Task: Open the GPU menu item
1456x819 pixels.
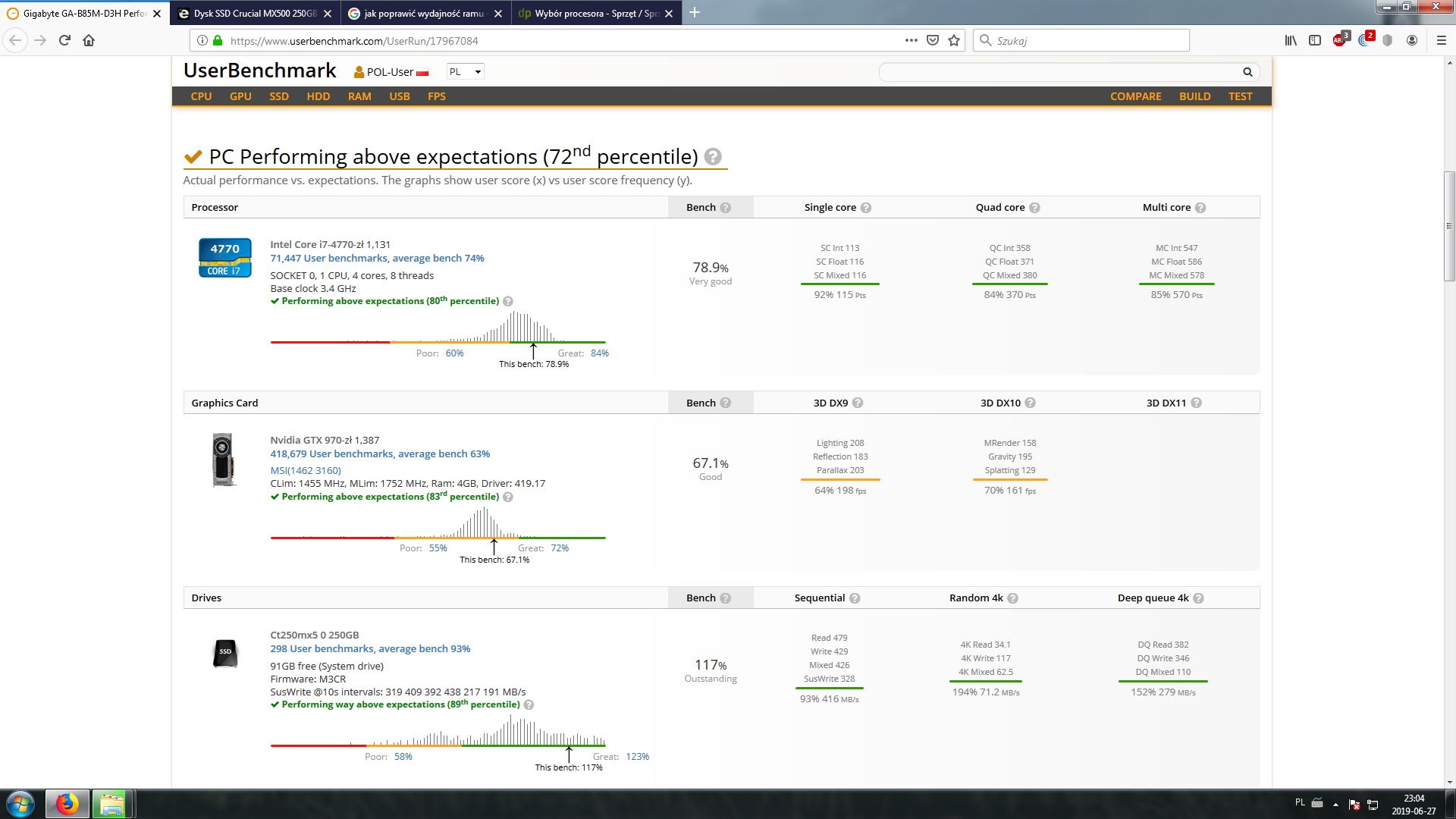Action: point(240,96)
